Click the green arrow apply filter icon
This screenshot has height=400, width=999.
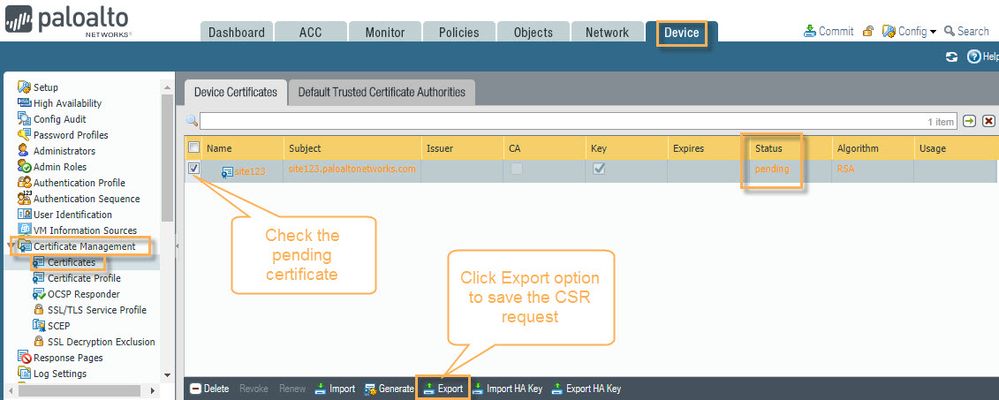click(969, 121)
